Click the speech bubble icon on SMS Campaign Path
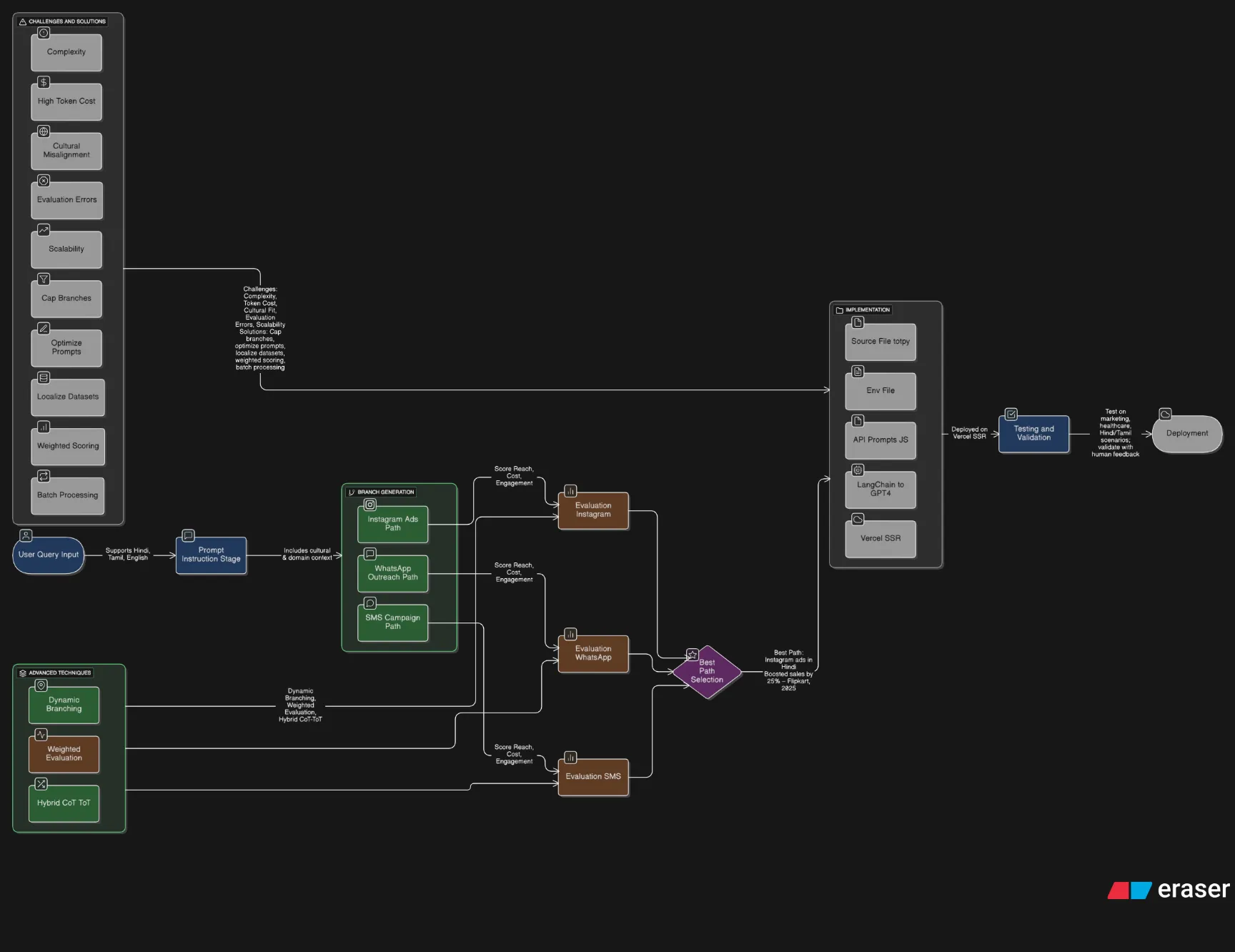Viewport: 1235px width, 952px height. point(370,603)
